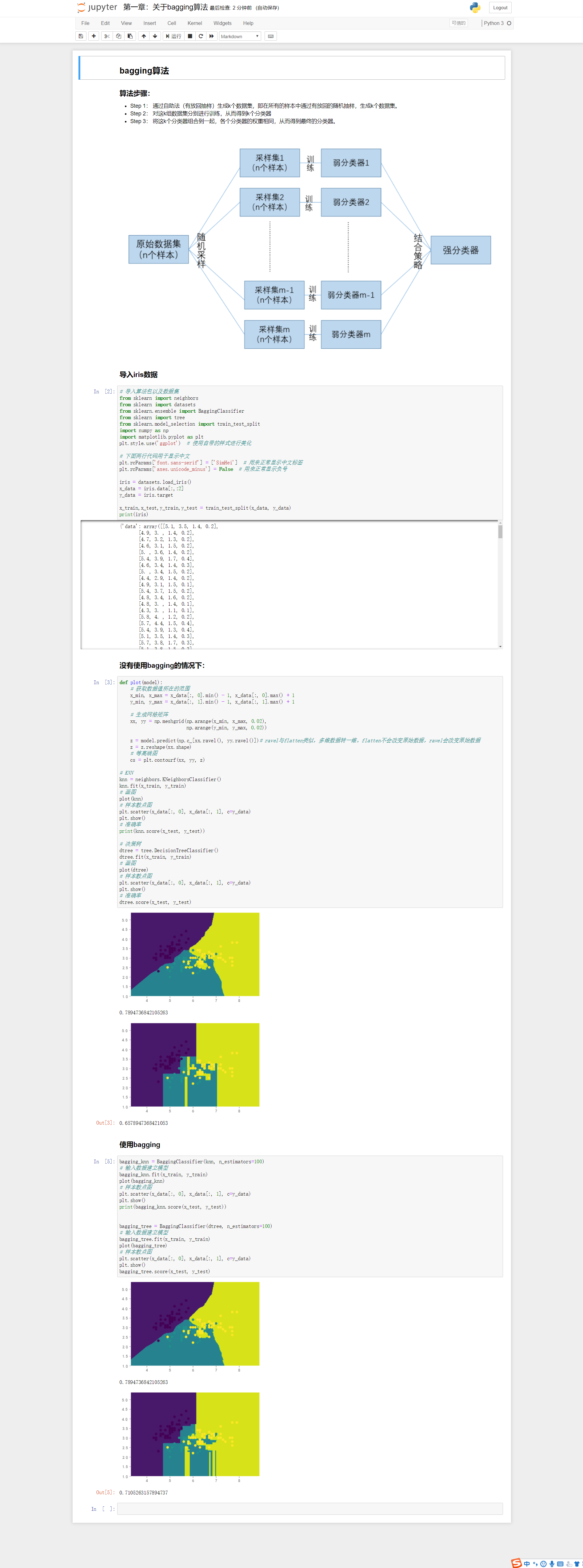The width and height of the screenshot is (583, 1568).
Task: Click into the In [3] plot function code cell
Action: pos(310,792)
